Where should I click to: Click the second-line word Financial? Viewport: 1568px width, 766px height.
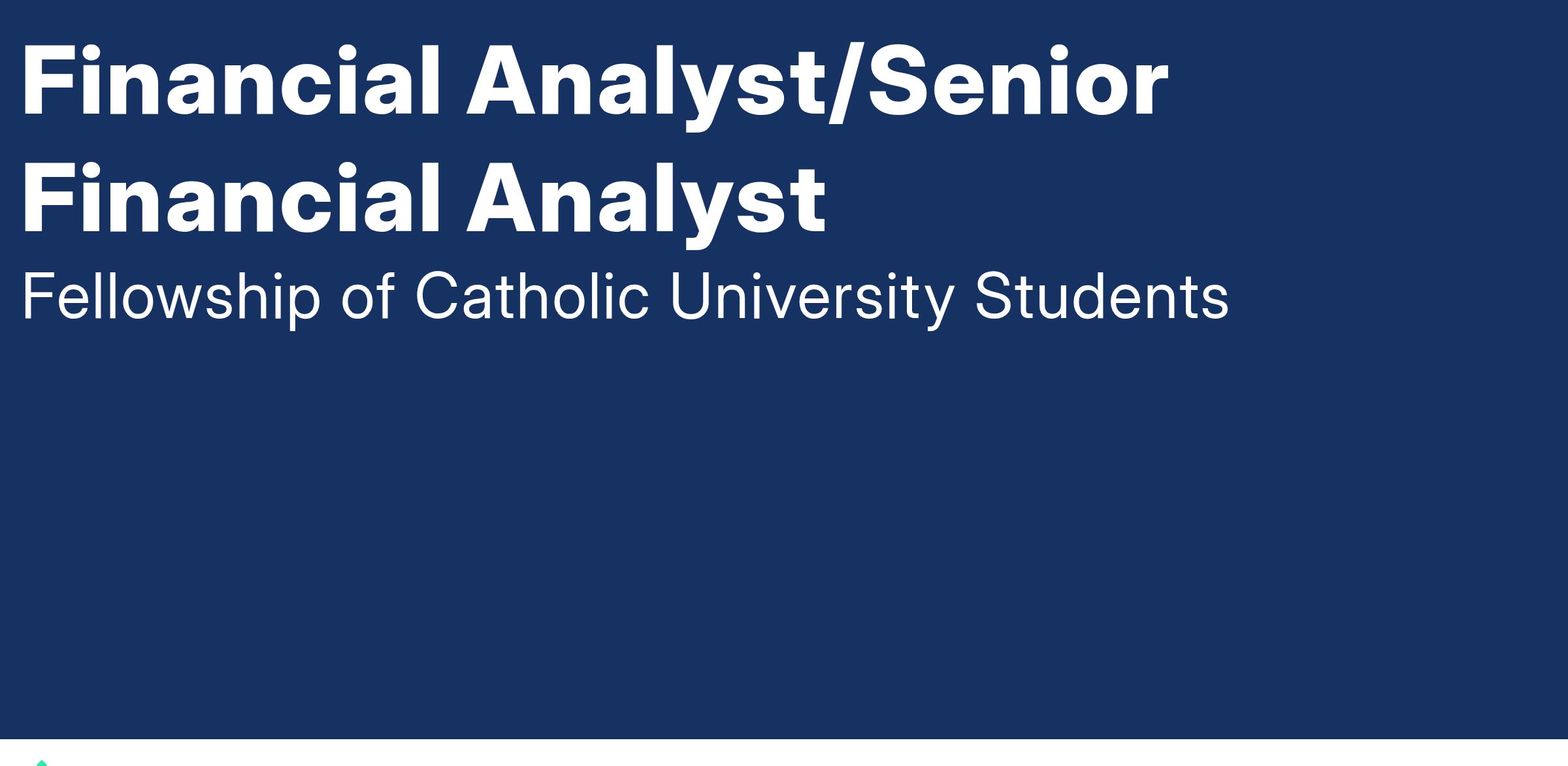tap(231, 199)
